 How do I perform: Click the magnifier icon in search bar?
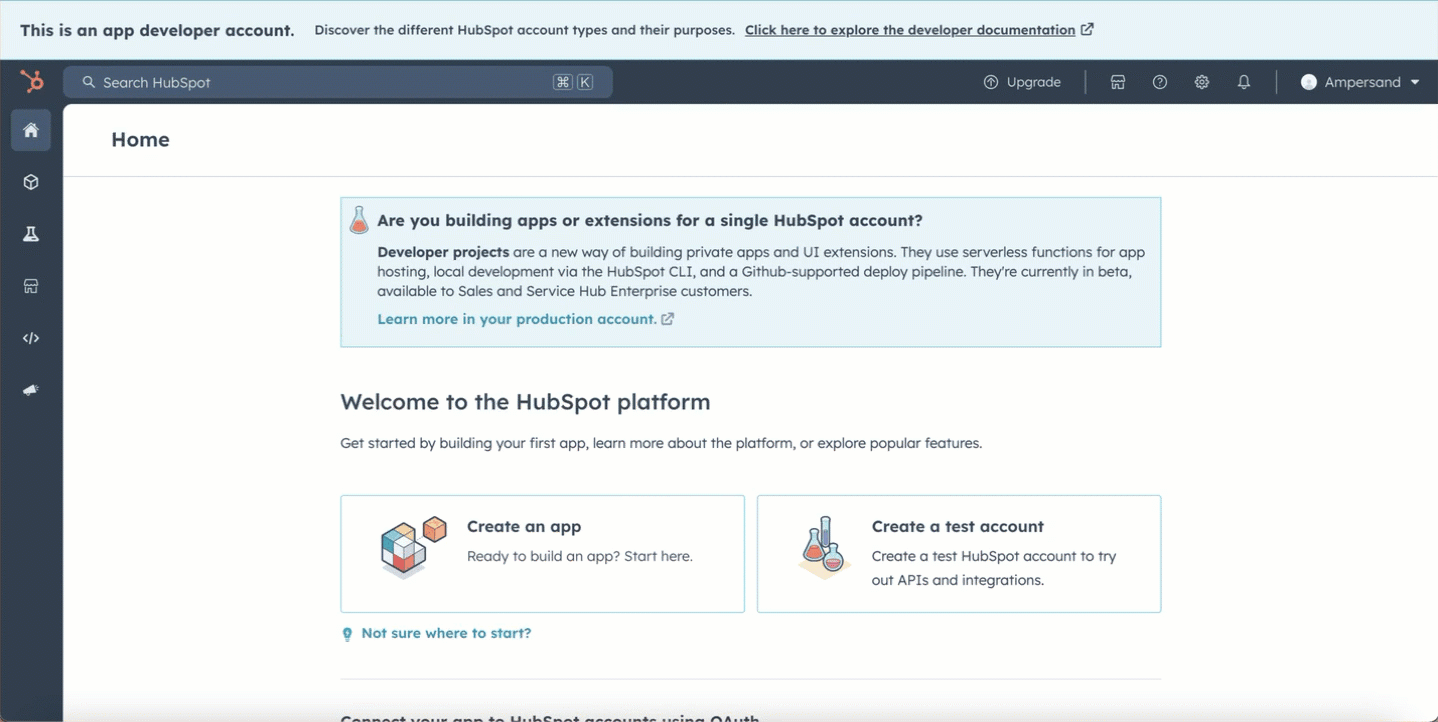coord(89,82)
